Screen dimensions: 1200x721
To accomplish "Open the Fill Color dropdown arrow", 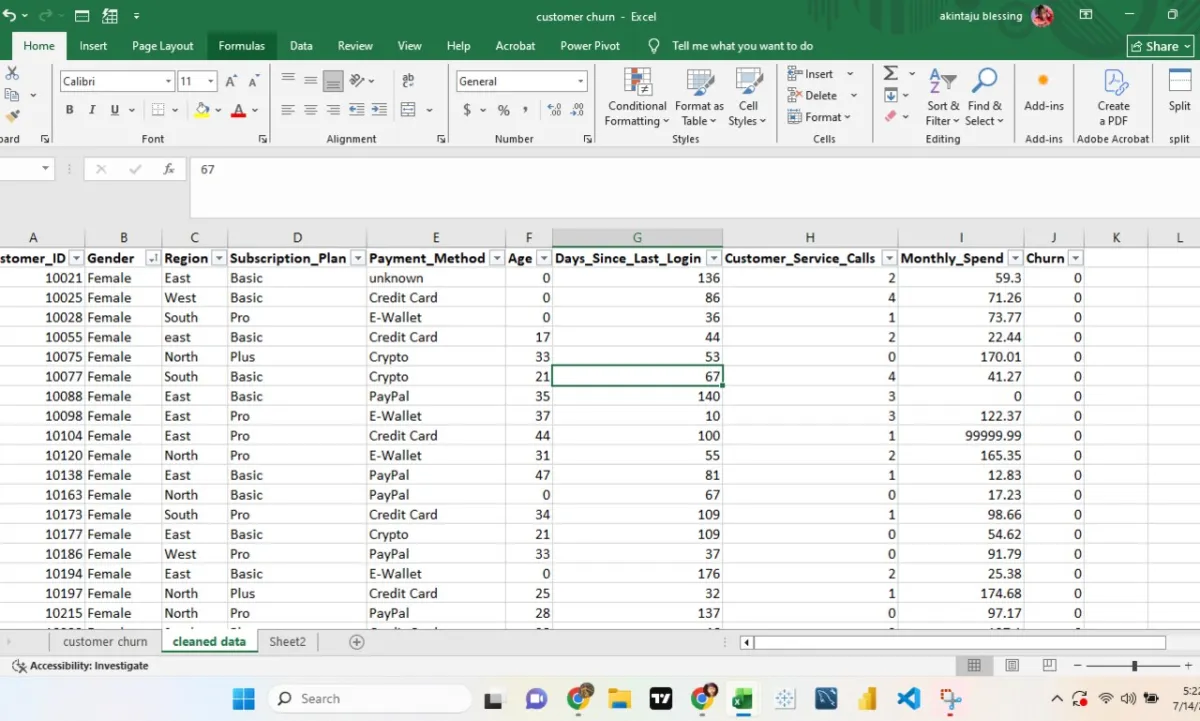I will click(219, 110).
